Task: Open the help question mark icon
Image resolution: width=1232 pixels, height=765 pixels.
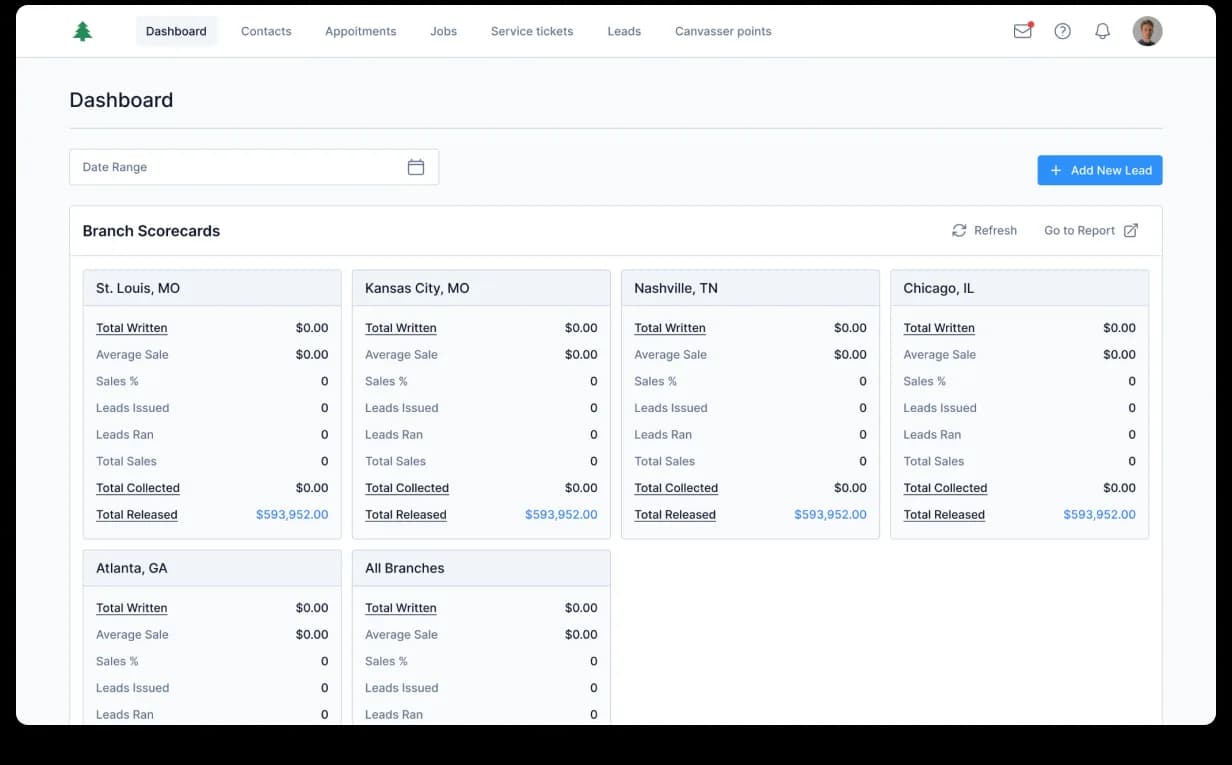Action: [x=1063, y=31]
